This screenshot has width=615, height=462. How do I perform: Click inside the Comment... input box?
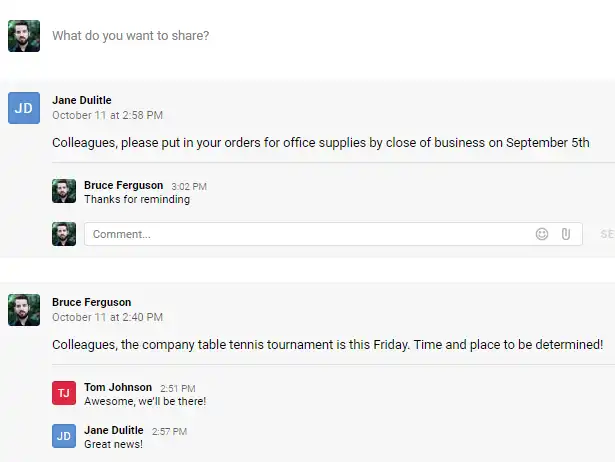(x=306, y=234)
